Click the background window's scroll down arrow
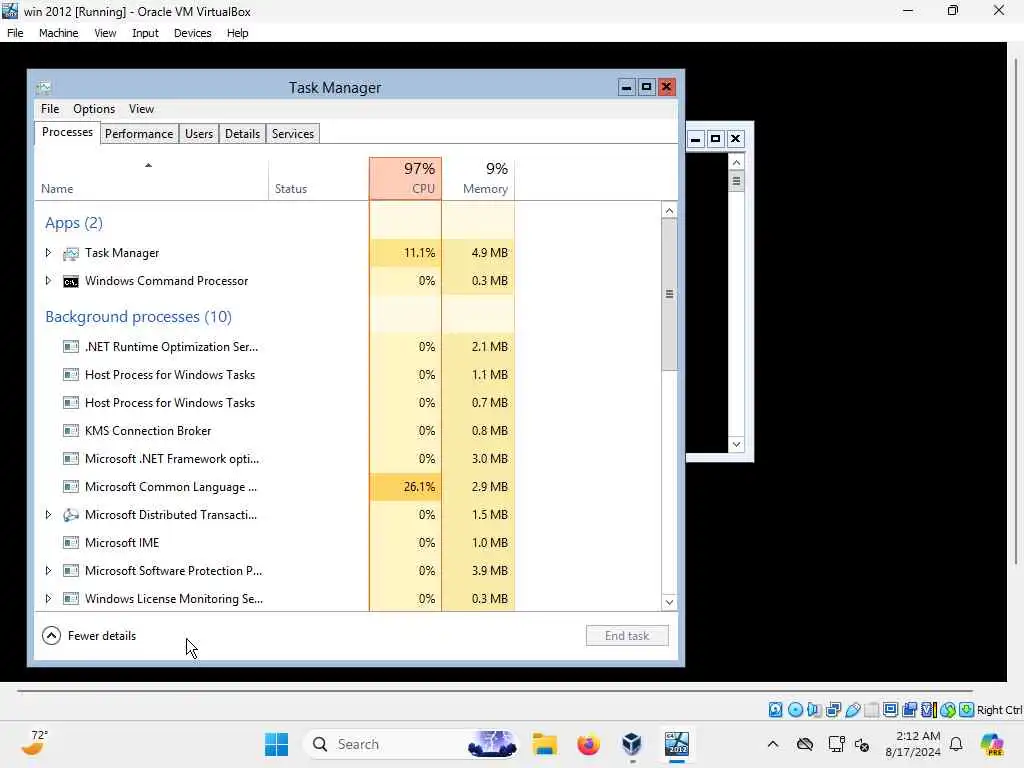1024x768 pixels. click(x=737, y=445)
